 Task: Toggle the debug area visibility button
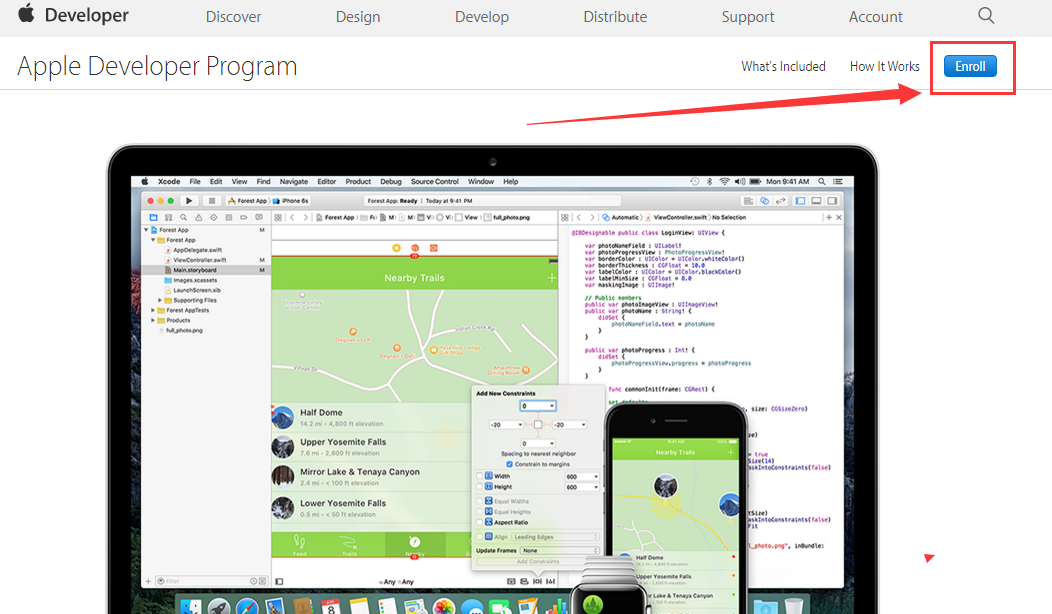pos(816,201)
